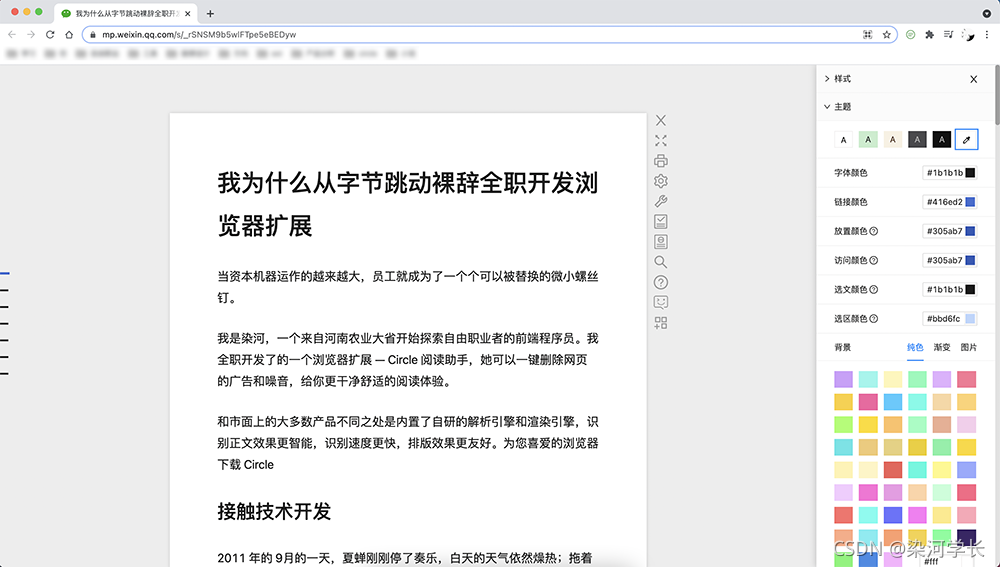1000x567 pixels.
Task: Edit 字体颜色 hex value #1b1b1b
Action: pos(945,173)
